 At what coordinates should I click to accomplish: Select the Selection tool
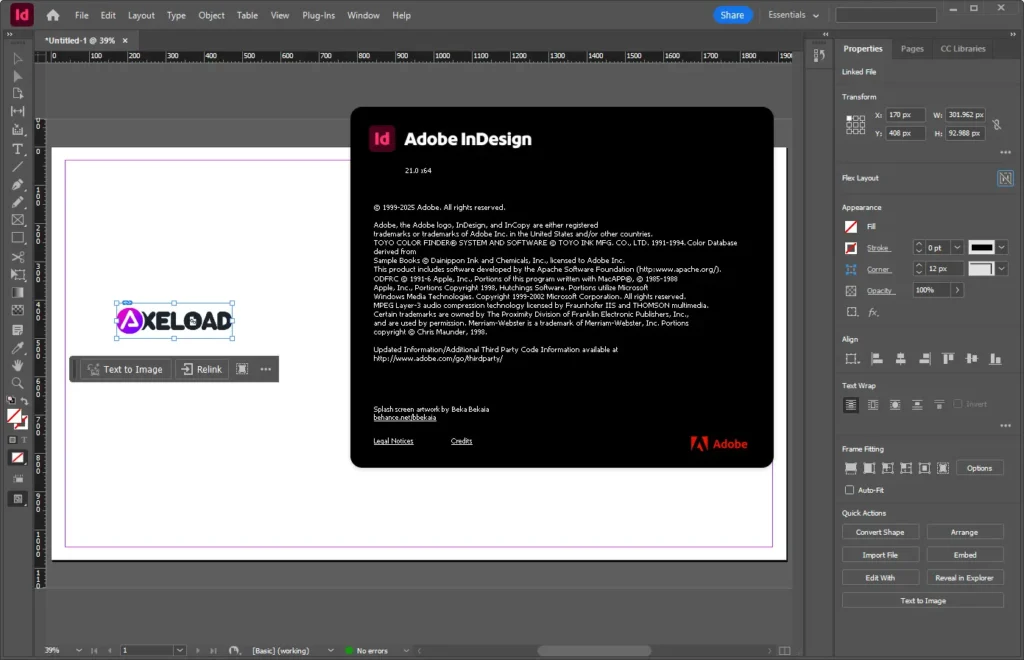point(17,60)
